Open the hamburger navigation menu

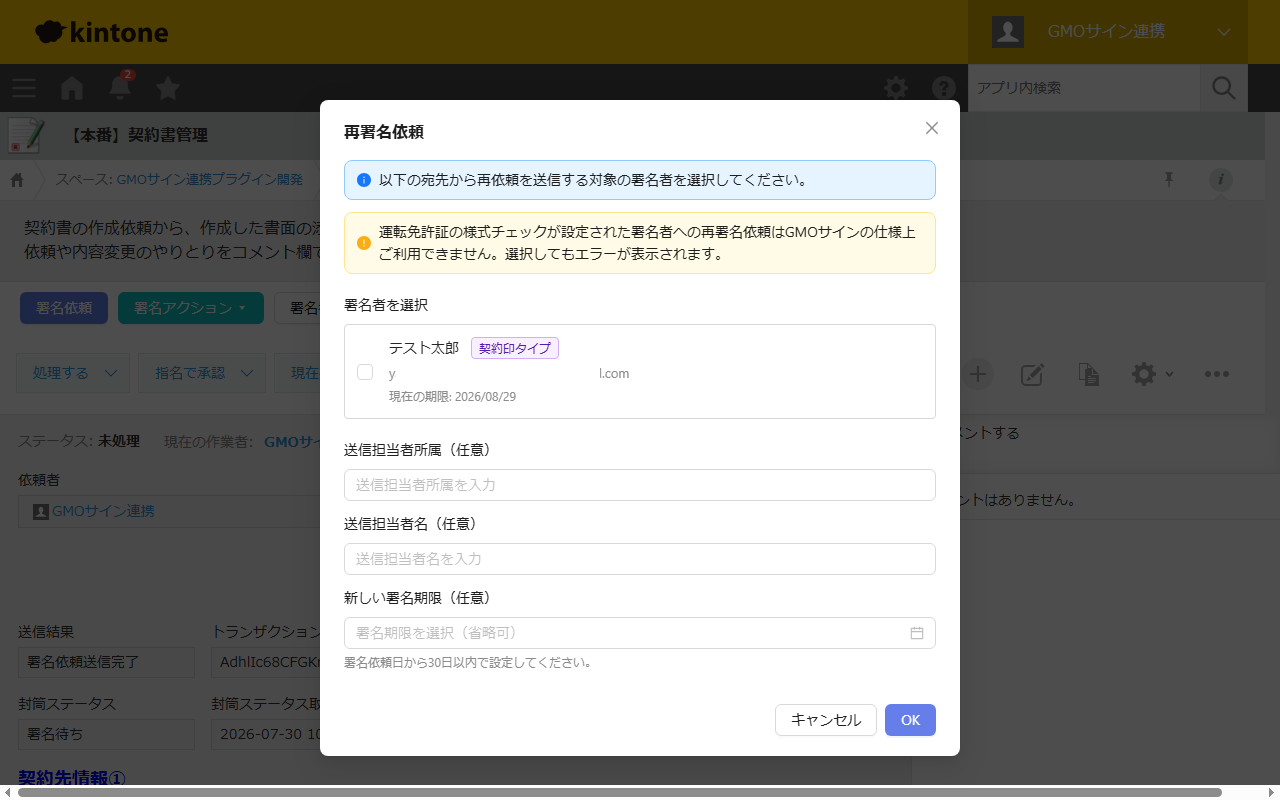(24, 88)
